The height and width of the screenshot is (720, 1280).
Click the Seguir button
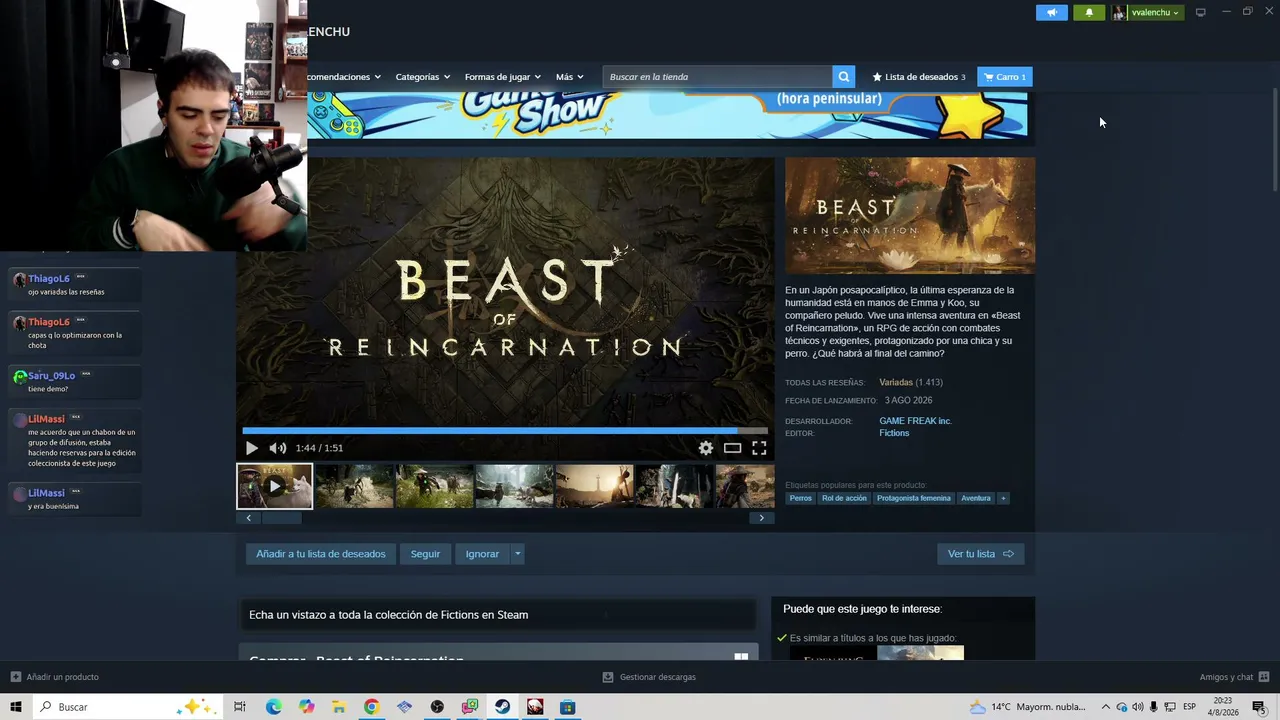pyautogui.click(x=425, y=554)
